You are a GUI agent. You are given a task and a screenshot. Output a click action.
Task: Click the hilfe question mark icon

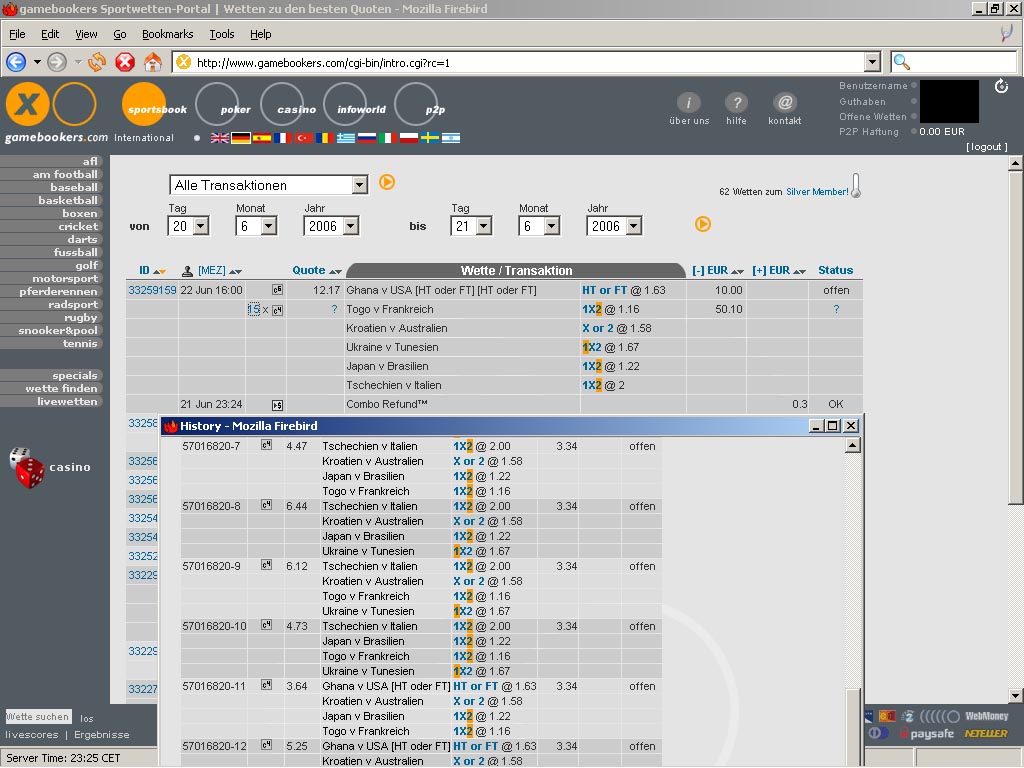point(737,103)
